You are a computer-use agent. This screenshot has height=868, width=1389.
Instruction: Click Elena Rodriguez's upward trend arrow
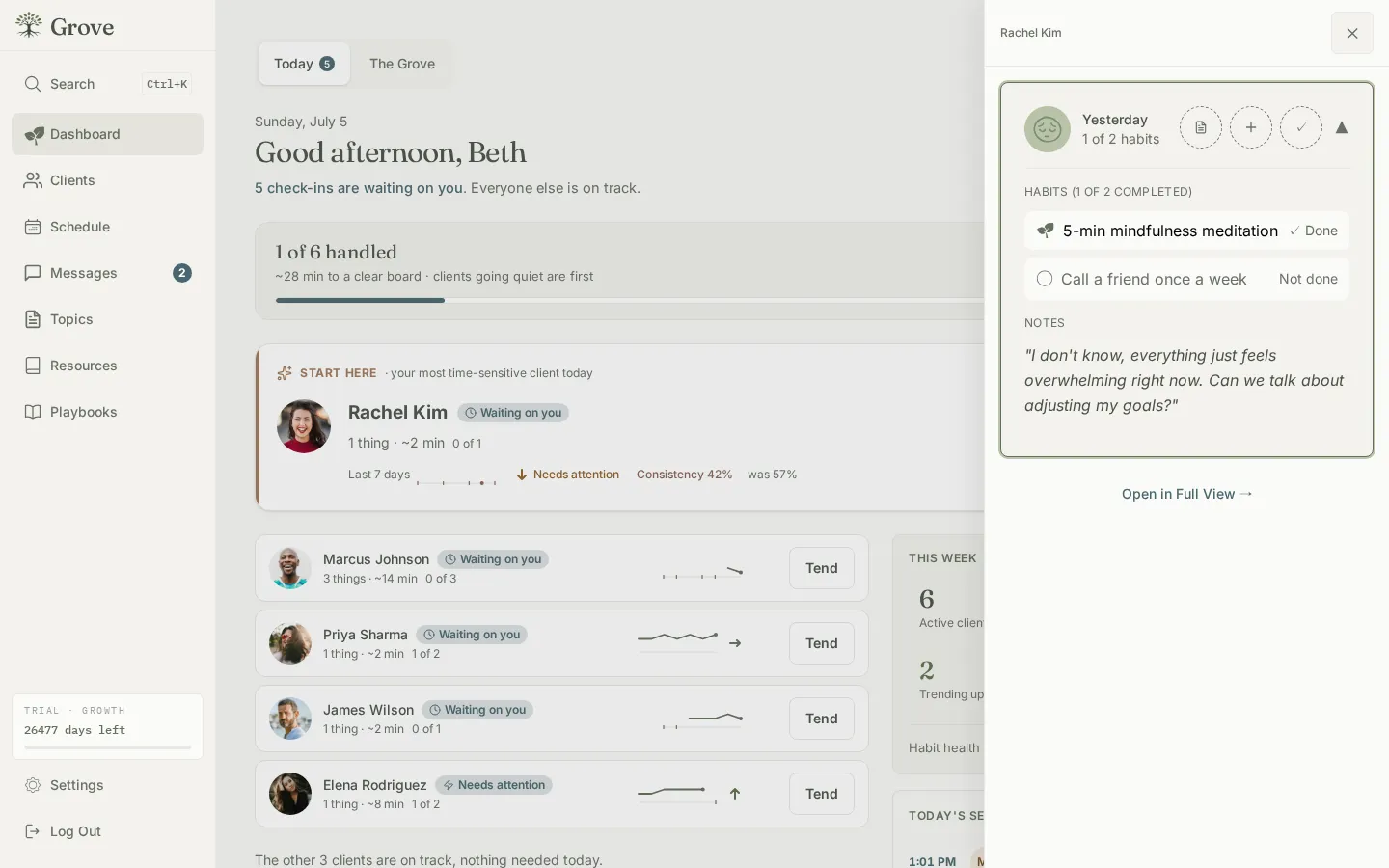pyautogui.click(x=735, y=794)
